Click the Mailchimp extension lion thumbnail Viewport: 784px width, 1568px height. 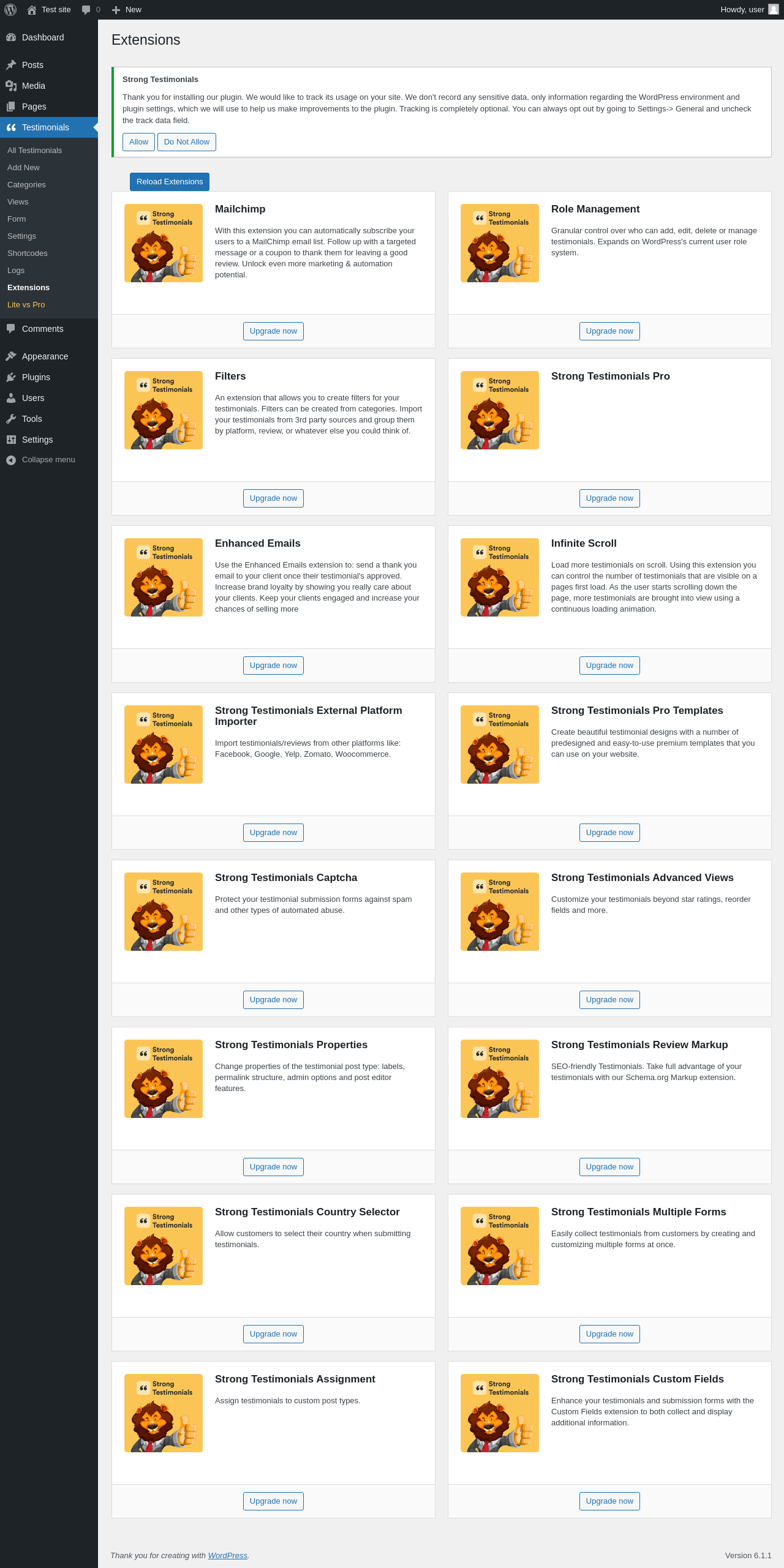164,243
